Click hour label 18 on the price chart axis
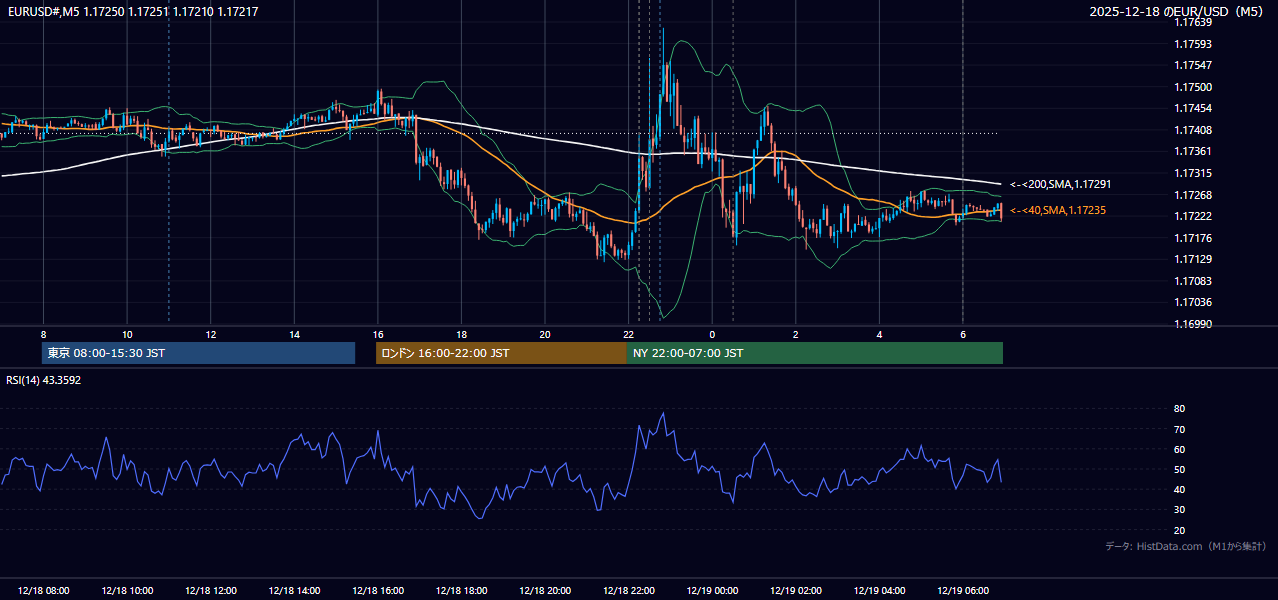 pos(462,334)
